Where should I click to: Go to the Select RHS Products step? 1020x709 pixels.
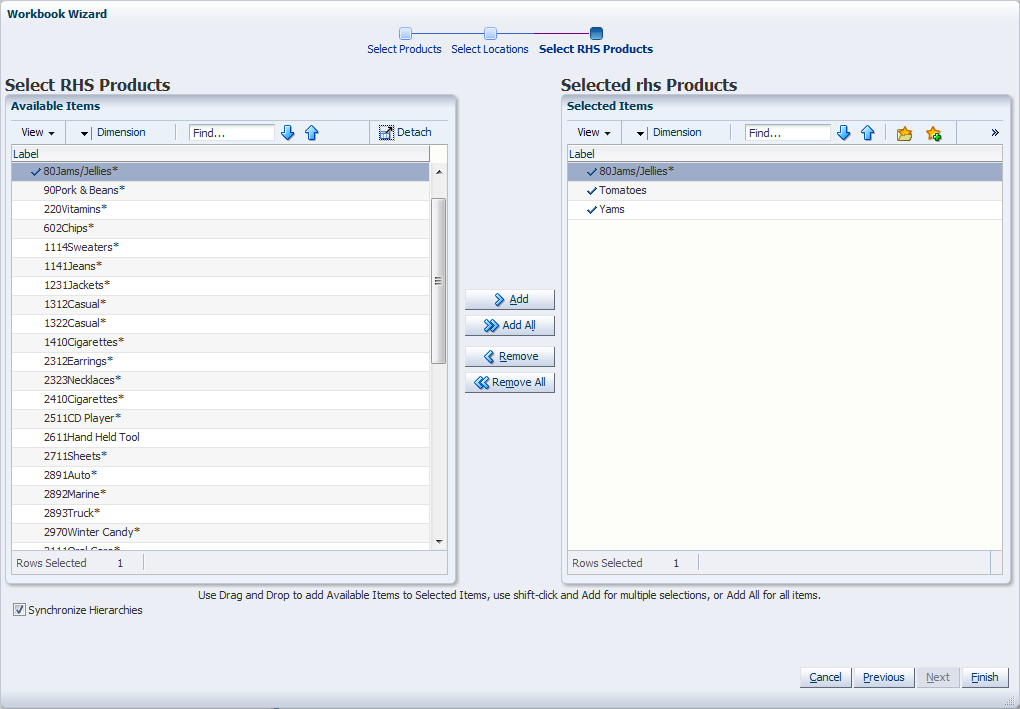tap(596, 42)
